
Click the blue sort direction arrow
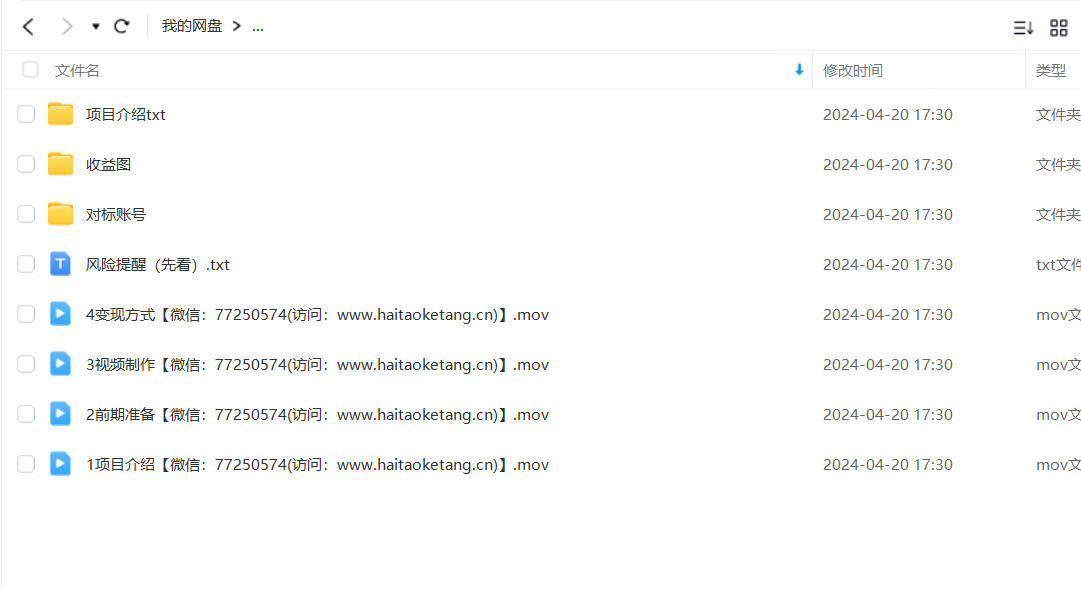pyautogui.click(x=799, y=70)
